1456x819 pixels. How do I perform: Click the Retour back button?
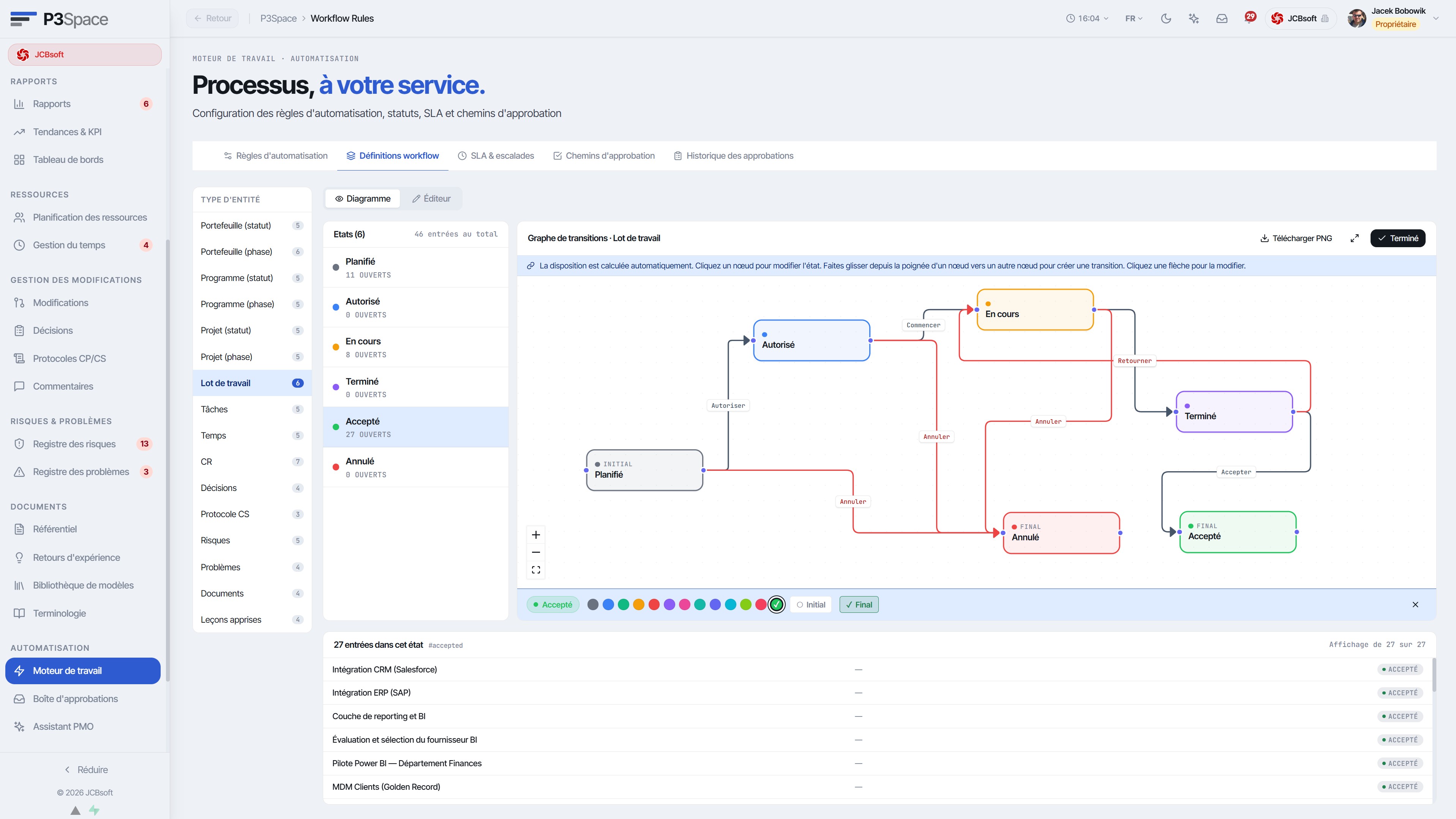pos(213,18)
